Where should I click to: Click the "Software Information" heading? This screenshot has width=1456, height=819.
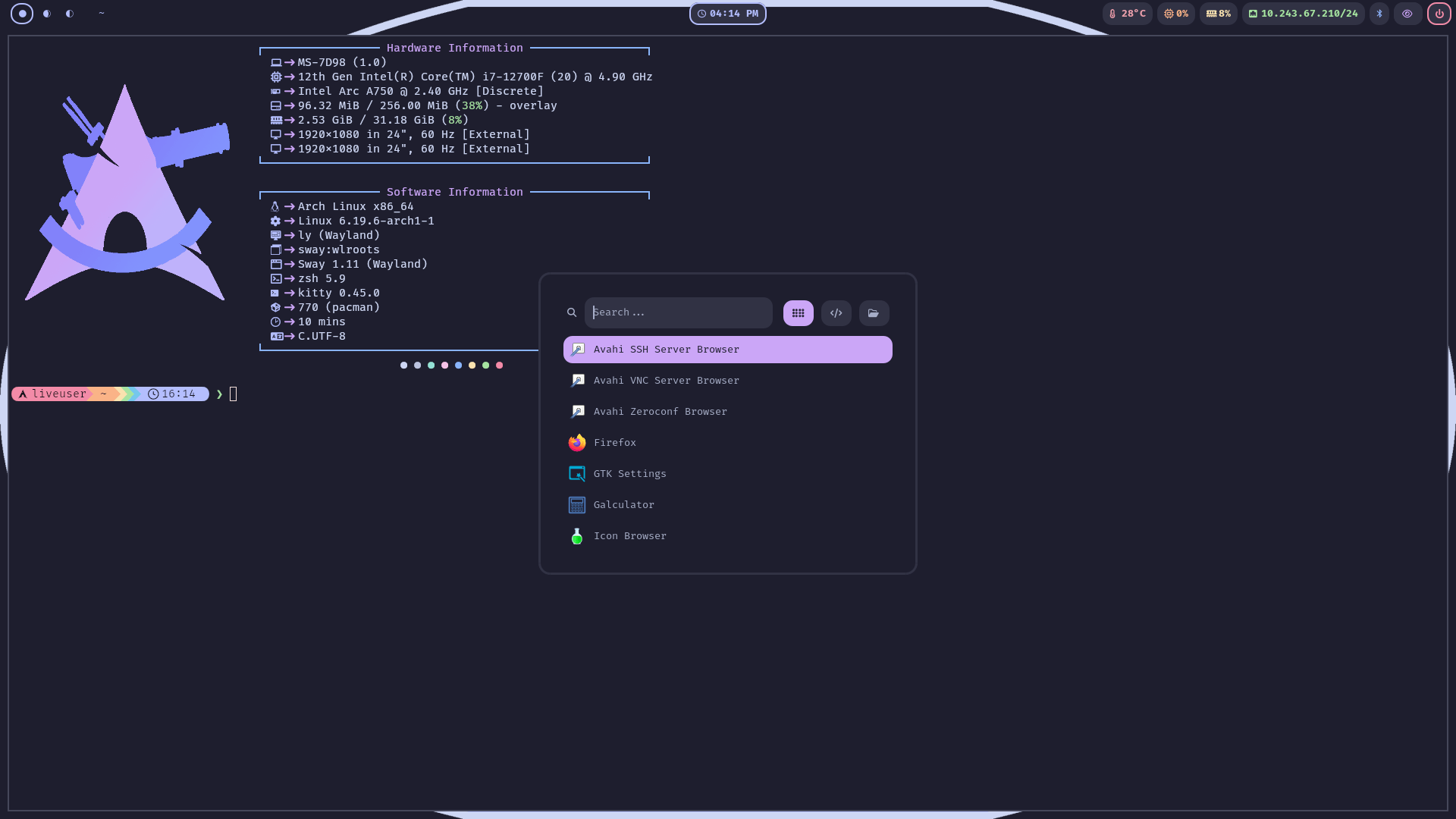click(455, 192)
